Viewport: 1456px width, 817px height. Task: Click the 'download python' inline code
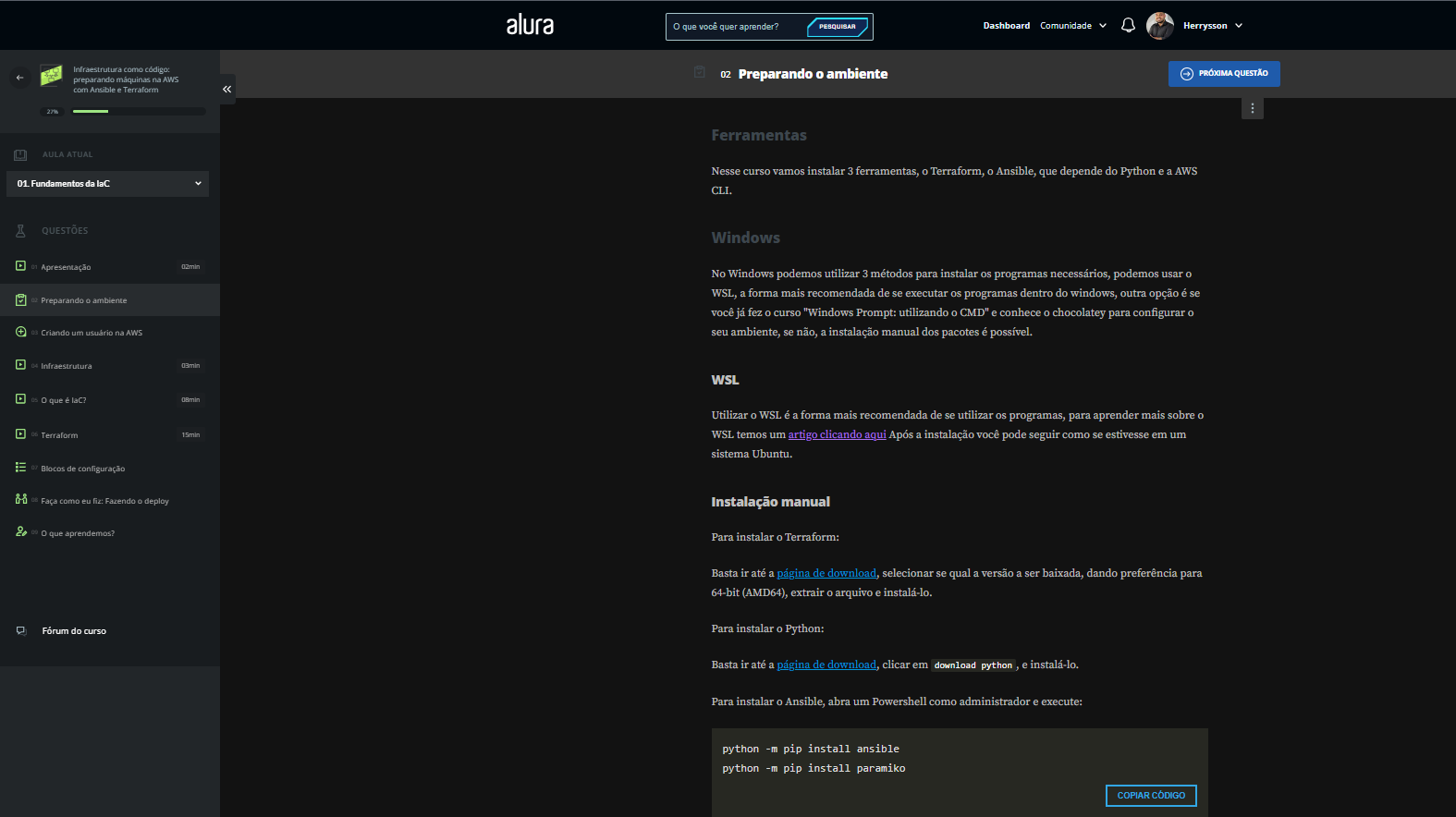[973, 665]
